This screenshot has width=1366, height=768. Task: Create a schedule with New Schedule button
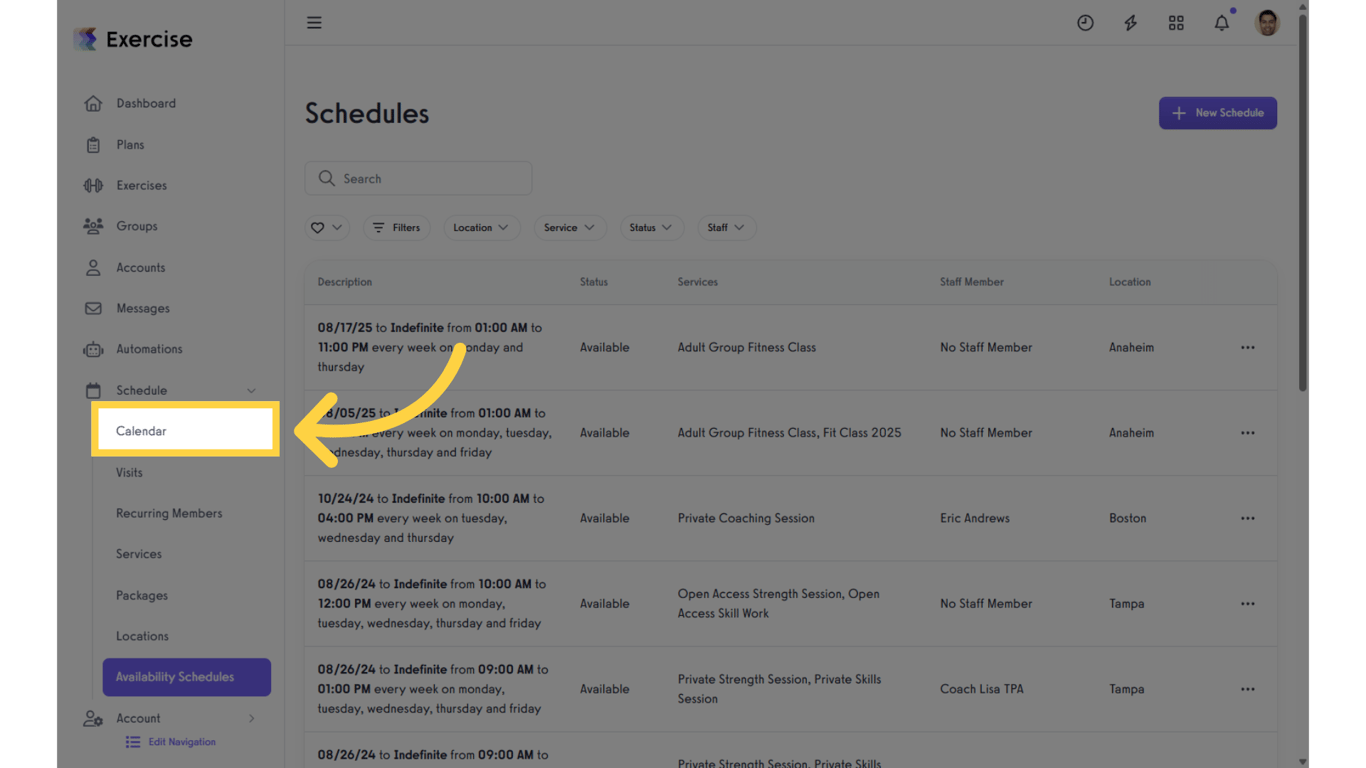coord(1217,113)
